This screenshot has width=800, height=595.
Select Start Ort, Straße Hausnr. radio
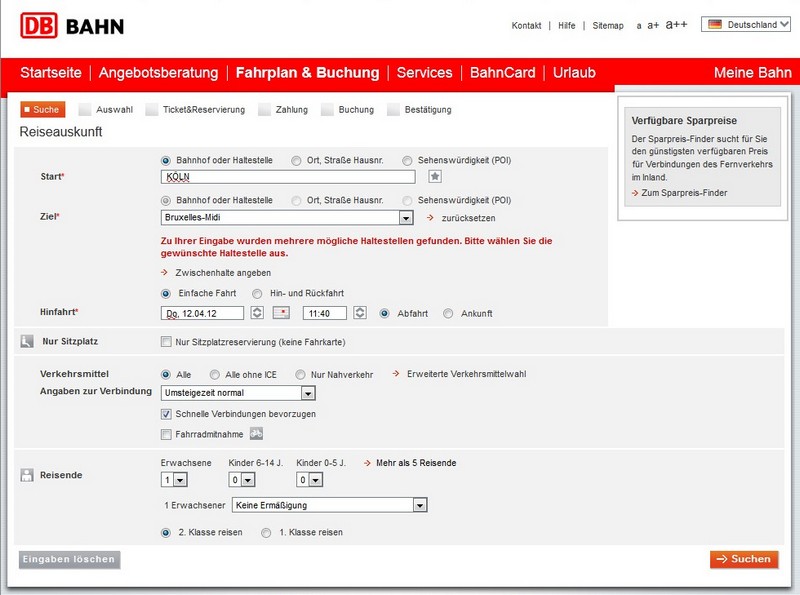[x=296, y=161]
